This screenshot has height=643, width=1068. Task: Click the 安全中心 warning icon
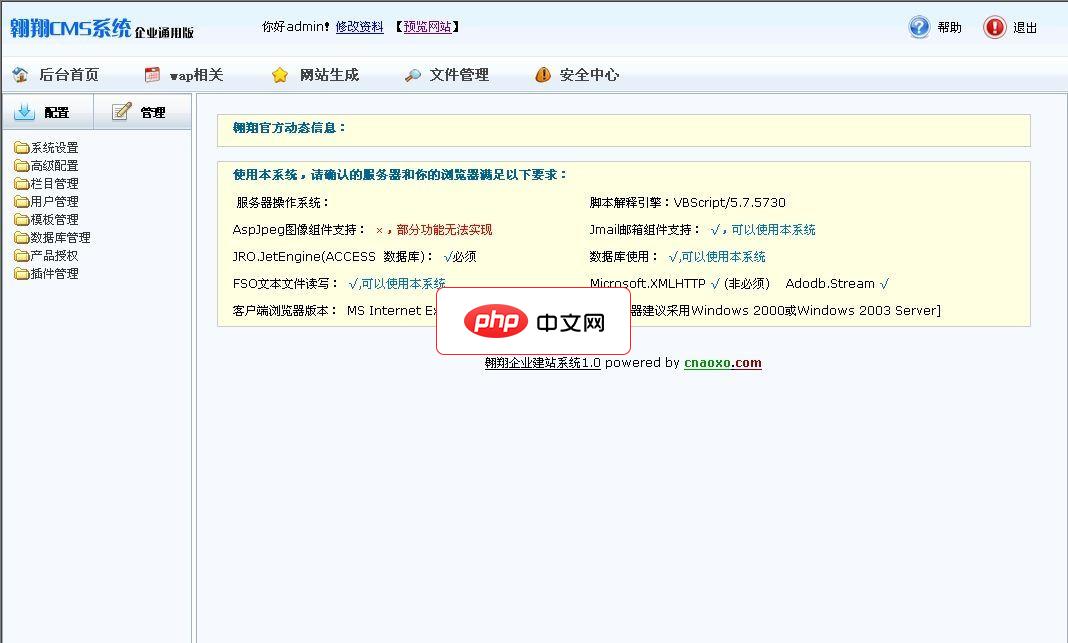pyautogui.click(x=542, y=74)
